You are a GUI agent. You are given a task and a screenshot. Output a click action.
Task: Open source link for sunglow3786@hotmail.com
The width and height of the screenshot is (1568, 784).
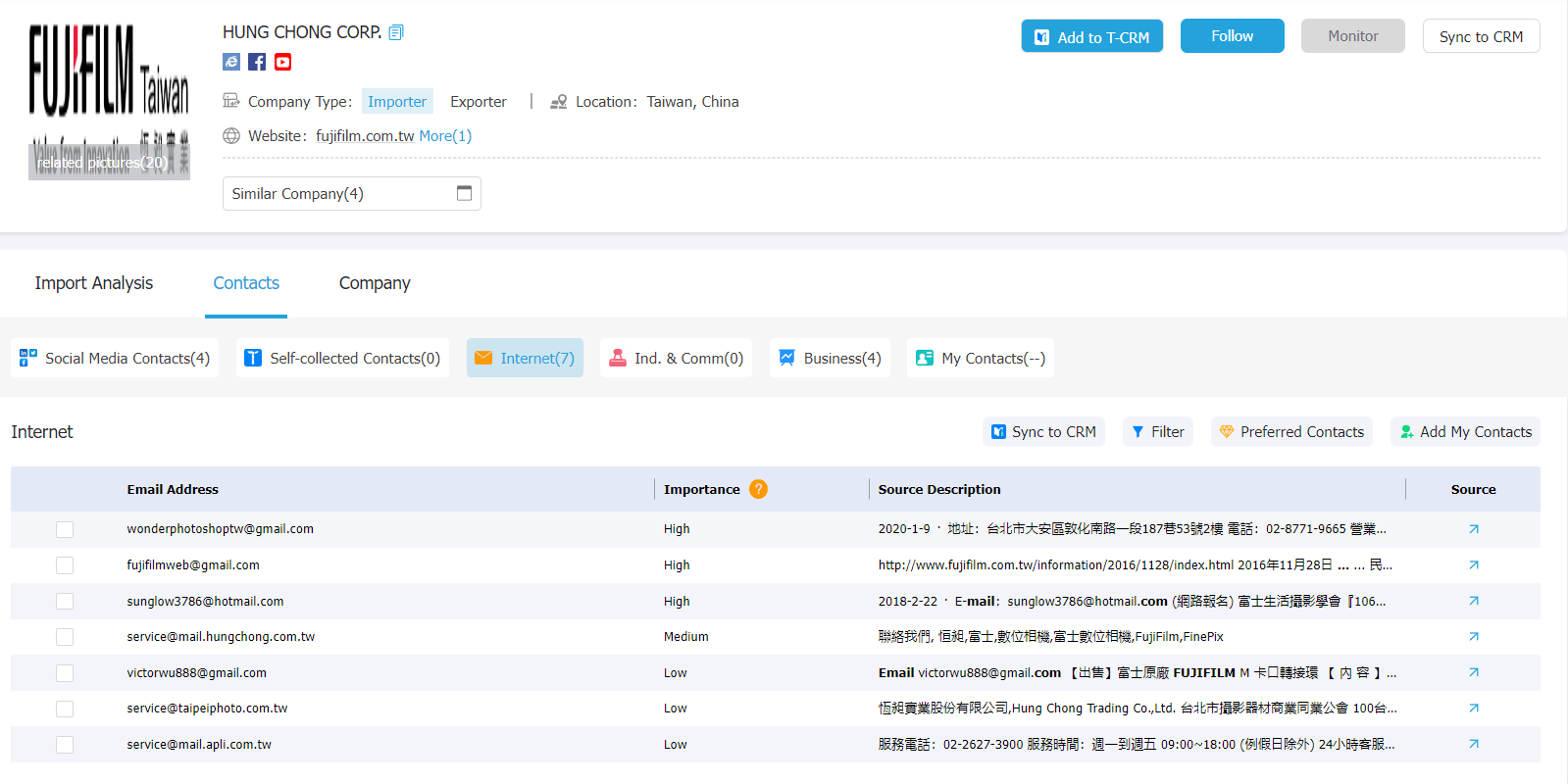[1473, 602]
